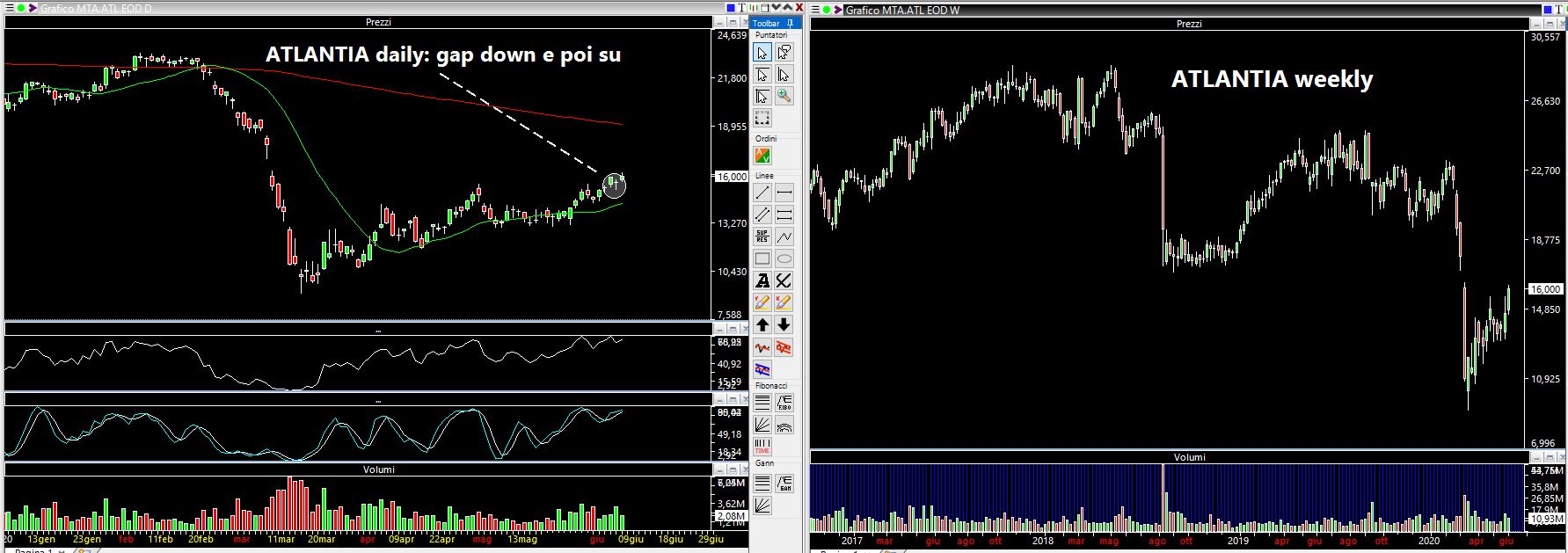Select the Fibonacci TIME zones tool

[x=762, y=447]
